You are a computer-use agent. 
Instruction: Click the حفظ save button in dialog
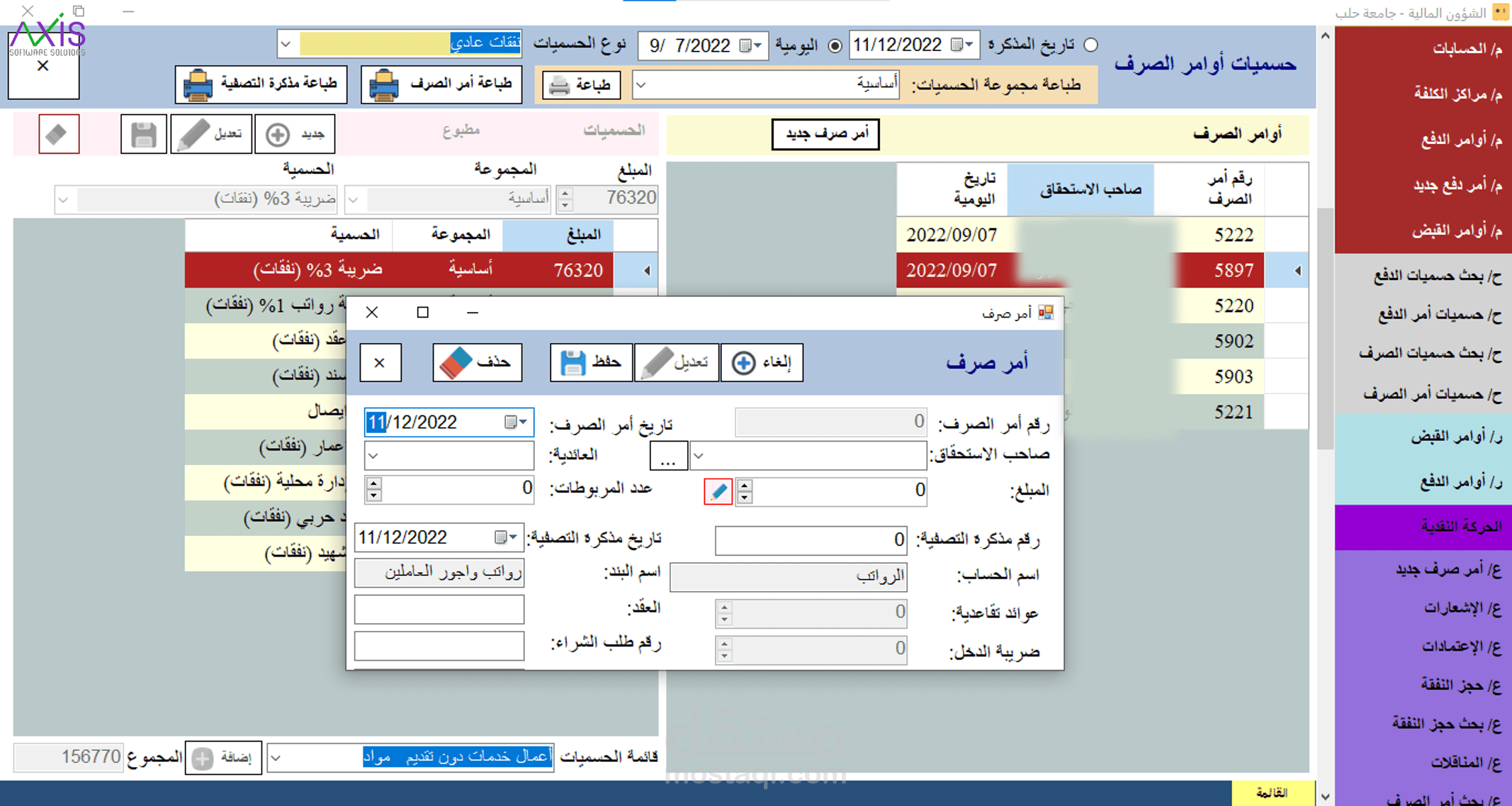pos(591,362)
